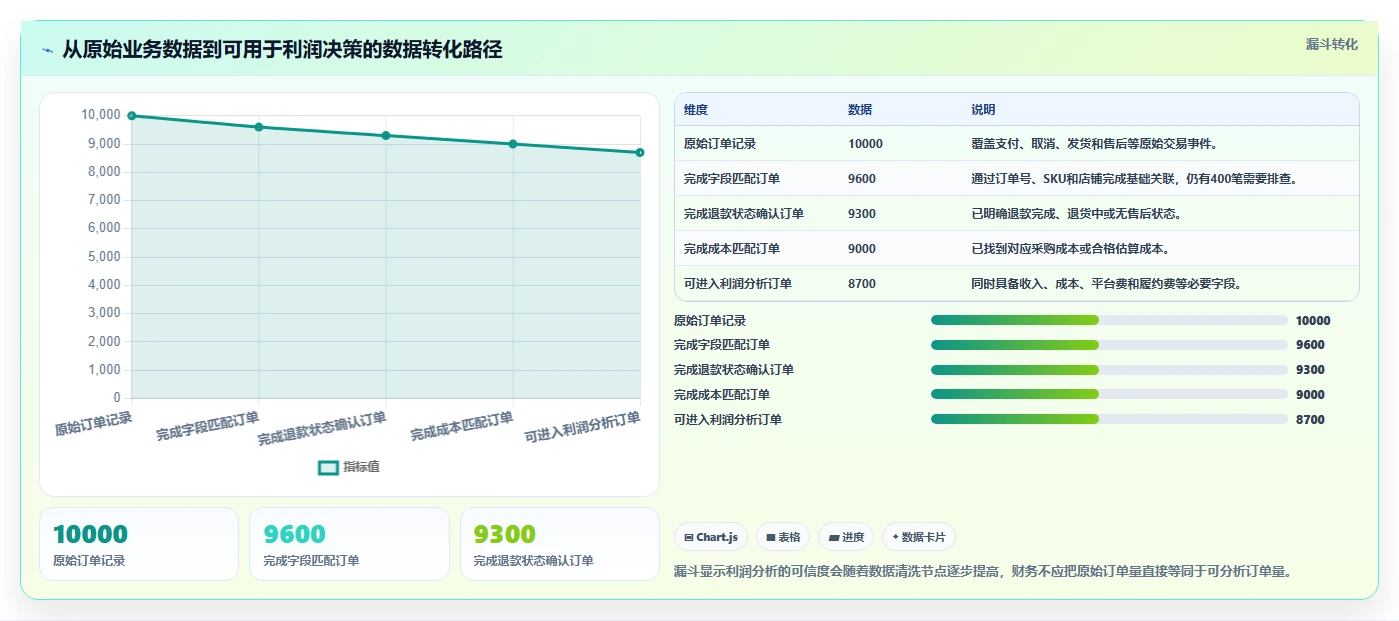Click the title 从原始业务数据到可用于利润决策的数据转化路径
This screenshot has height=621, width=1399.
pos(282,49)
